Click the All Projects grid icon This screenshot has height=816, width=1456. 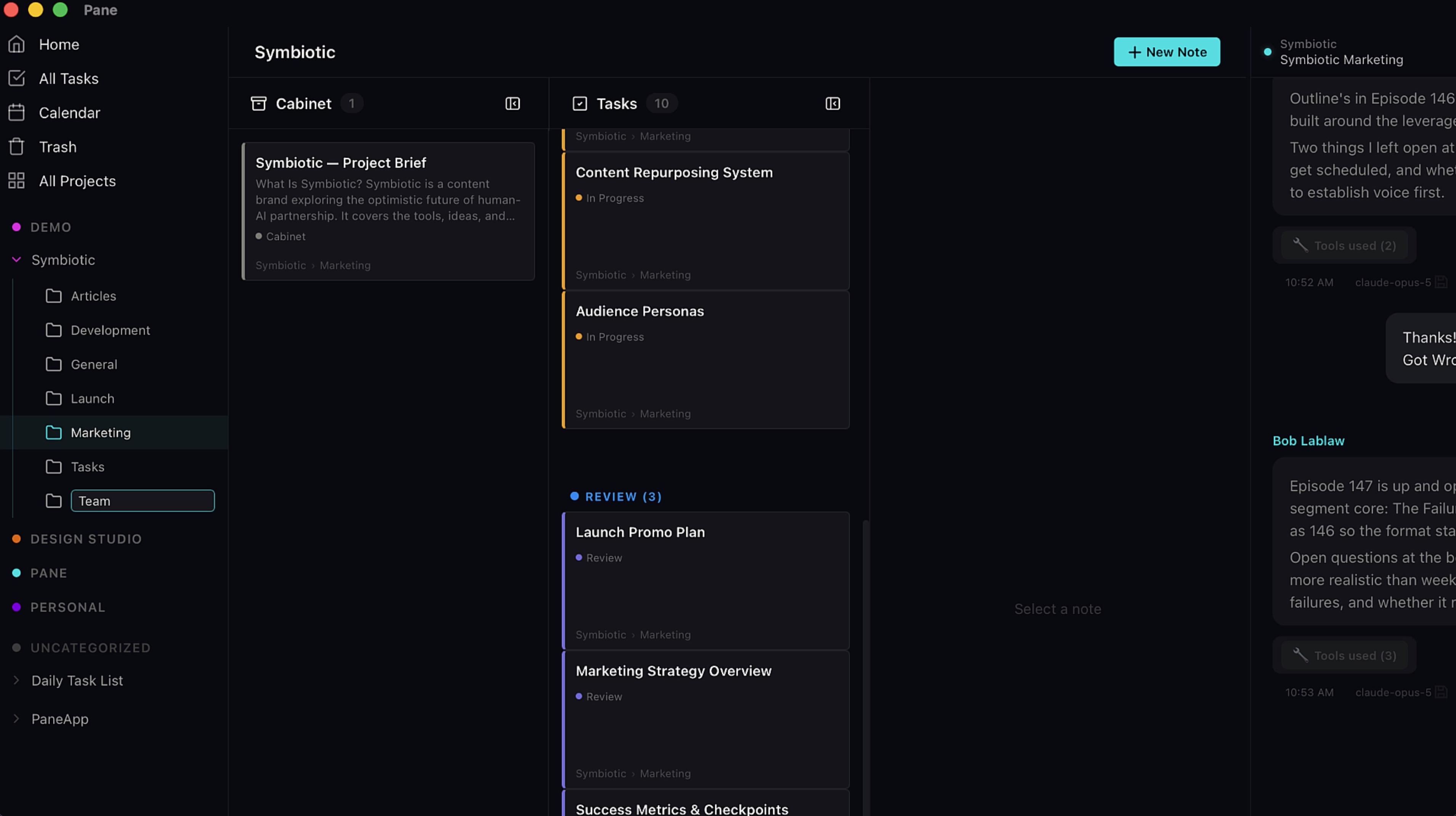pos(16,181)
